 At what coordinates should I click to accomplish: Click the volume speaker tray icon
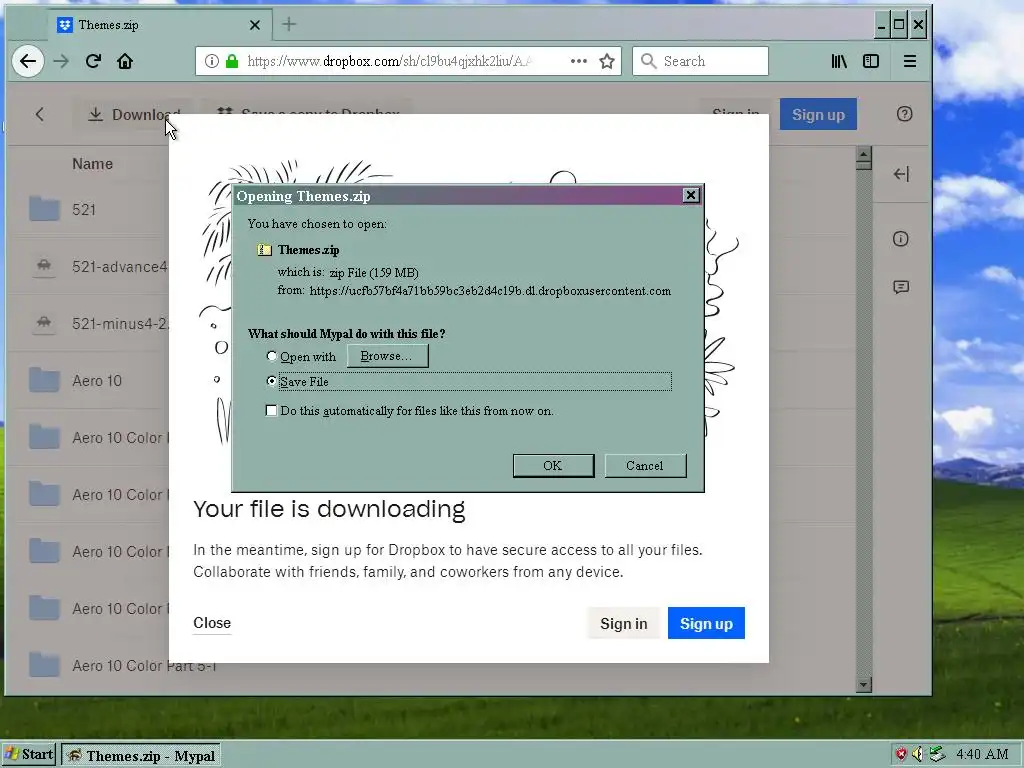918,755
